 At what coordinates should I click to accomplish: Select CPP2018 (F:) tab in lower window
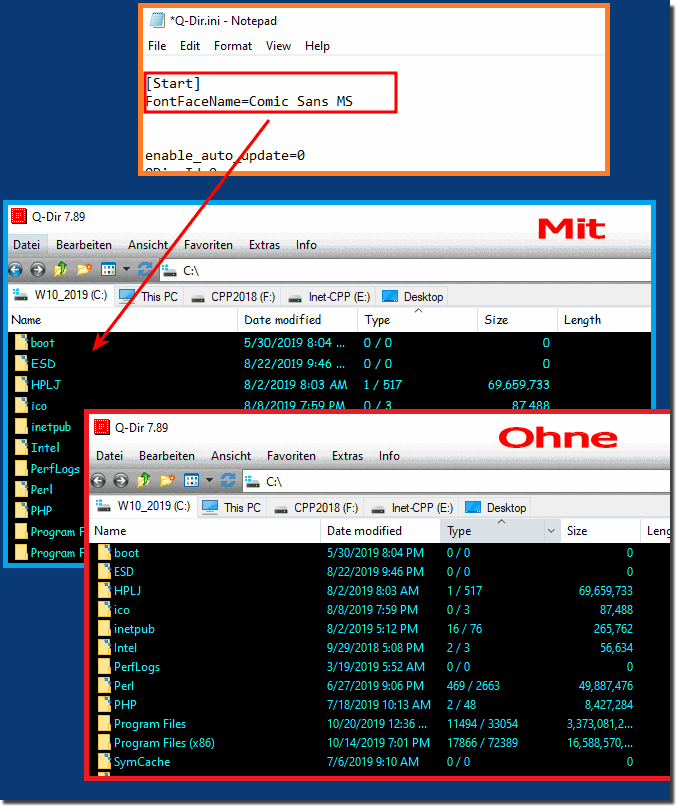click(x=316, y=508)
